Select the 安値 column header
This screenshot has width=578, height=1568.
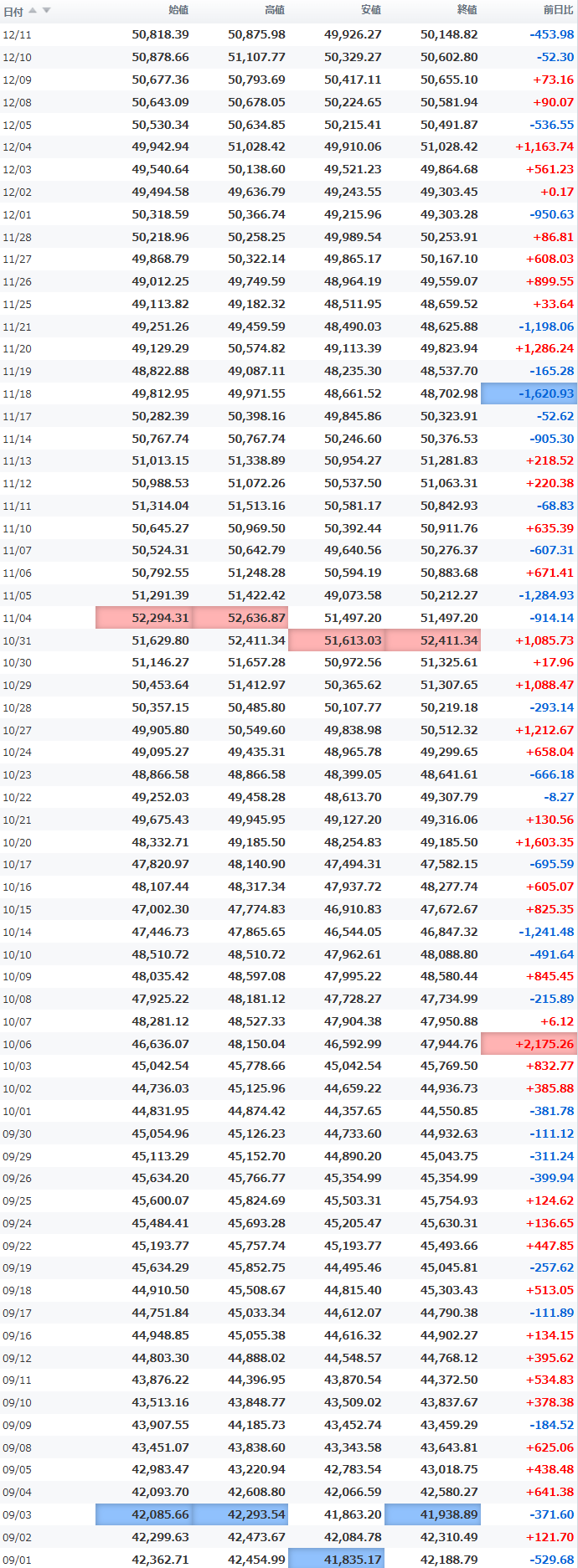pyautogui.click(x=371, y=10)
